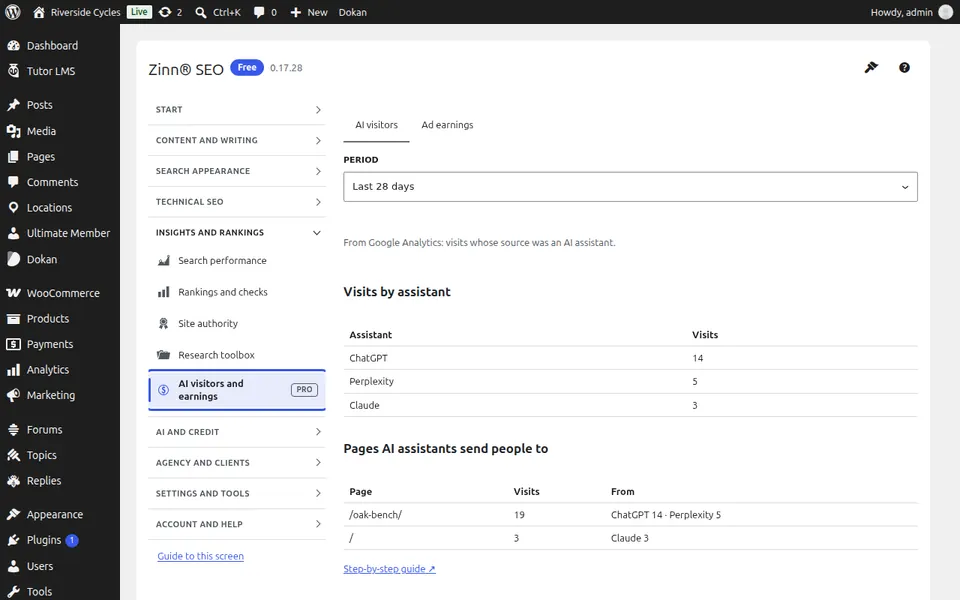This screenshot has height=600, width=960.
Task: Expand the Start section
Action: tap(237, 110)
